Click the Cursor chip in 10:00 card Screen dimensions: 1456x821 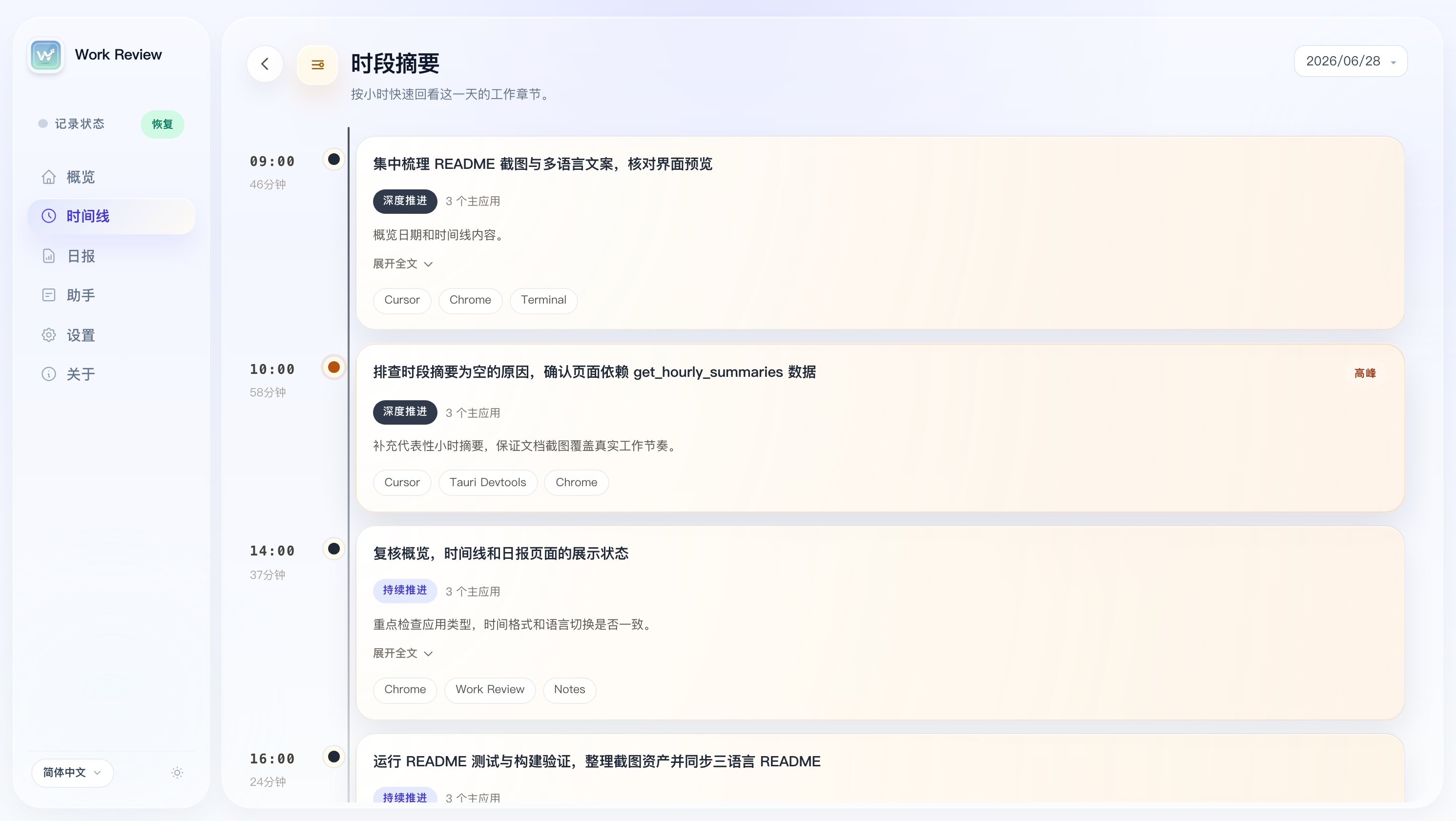pos(402,483)
